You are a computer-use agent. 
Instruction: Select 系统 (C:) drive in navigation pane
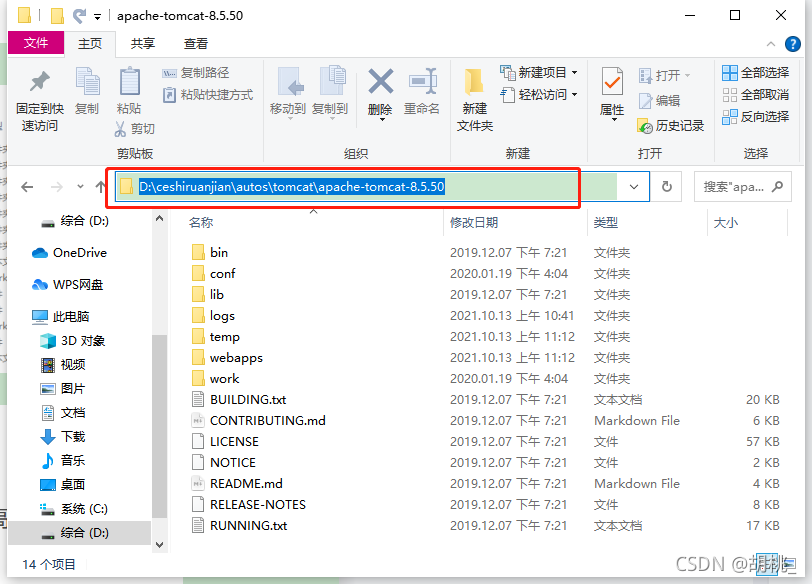pos(74,509)
